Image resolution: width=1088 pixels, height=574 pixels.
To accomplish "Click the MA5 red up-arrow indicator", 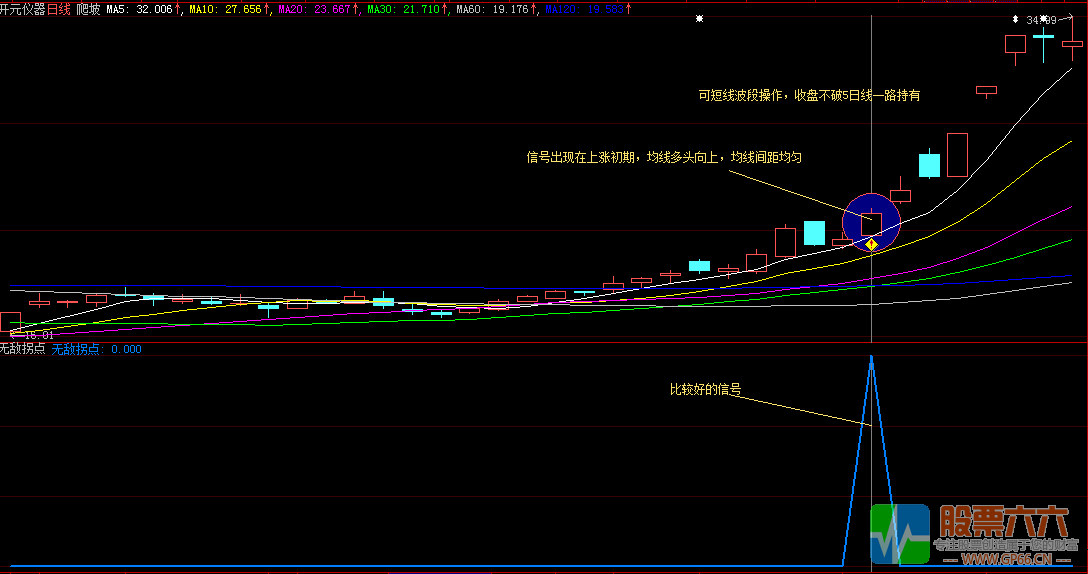I will point(178,9).
